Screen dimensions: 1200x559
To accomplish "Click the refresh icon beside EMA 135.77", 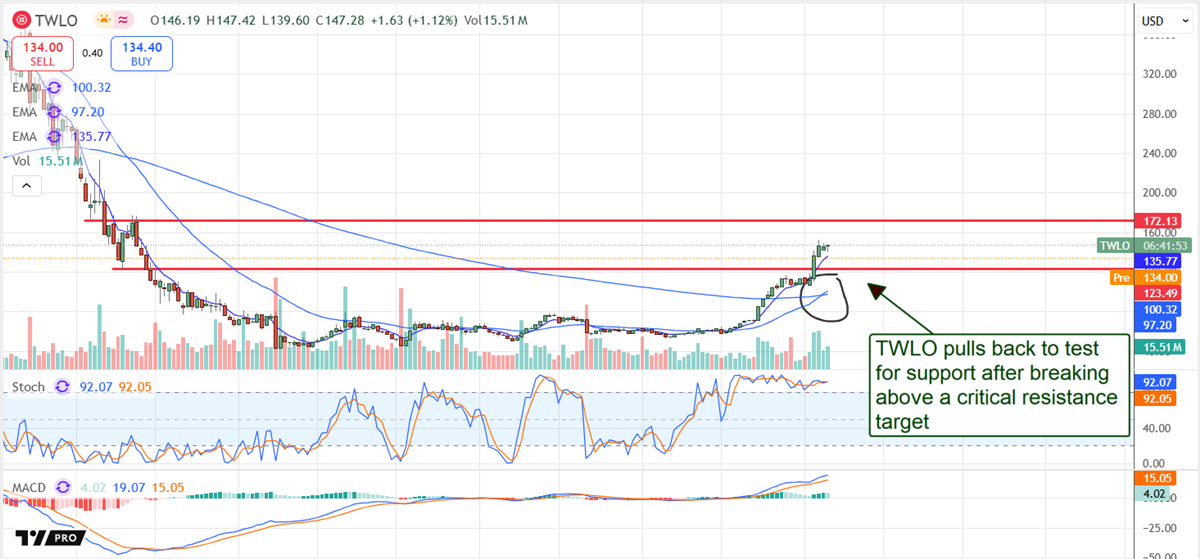I will tap(55, 136).
